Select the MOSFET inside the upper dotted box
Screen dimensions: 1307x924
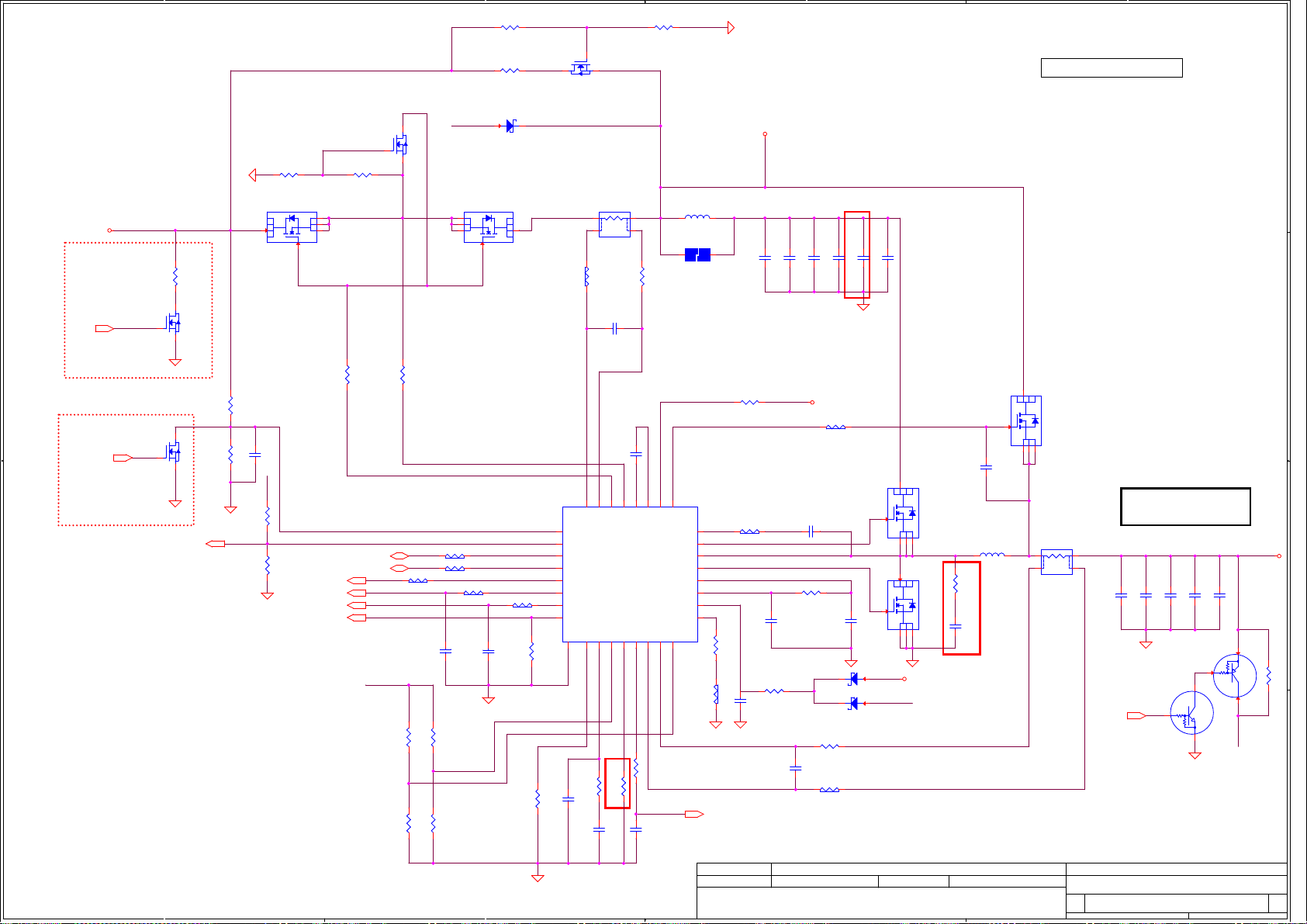point(174,322)
